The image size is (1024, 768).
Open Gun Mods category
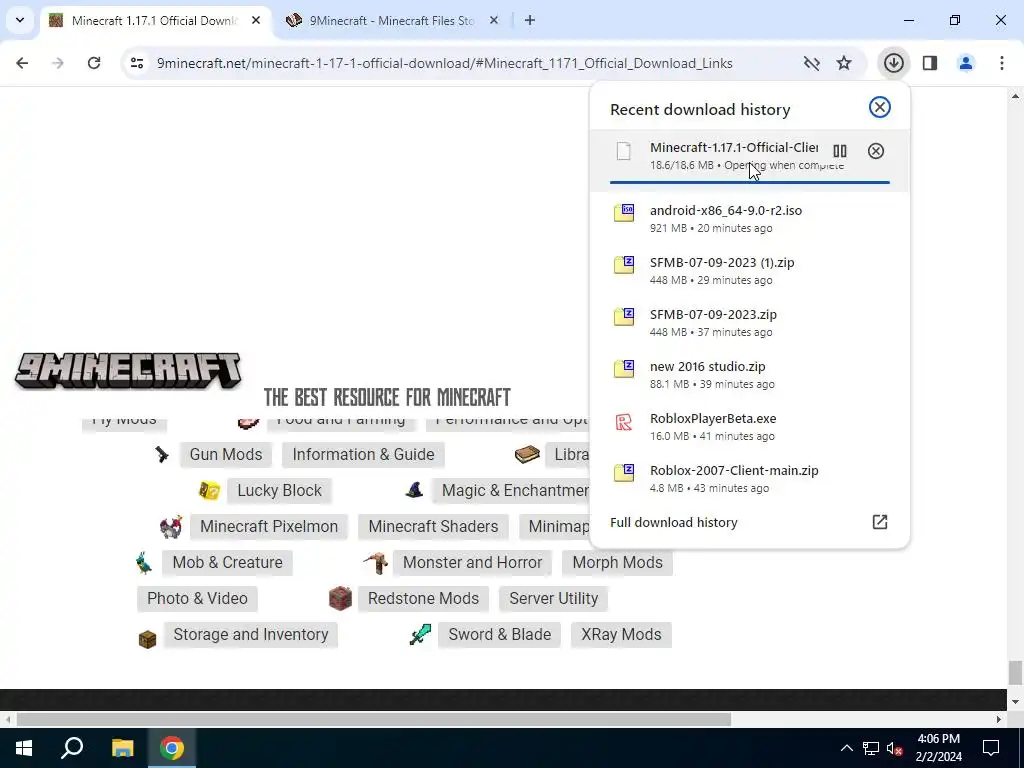pos(226,455)
